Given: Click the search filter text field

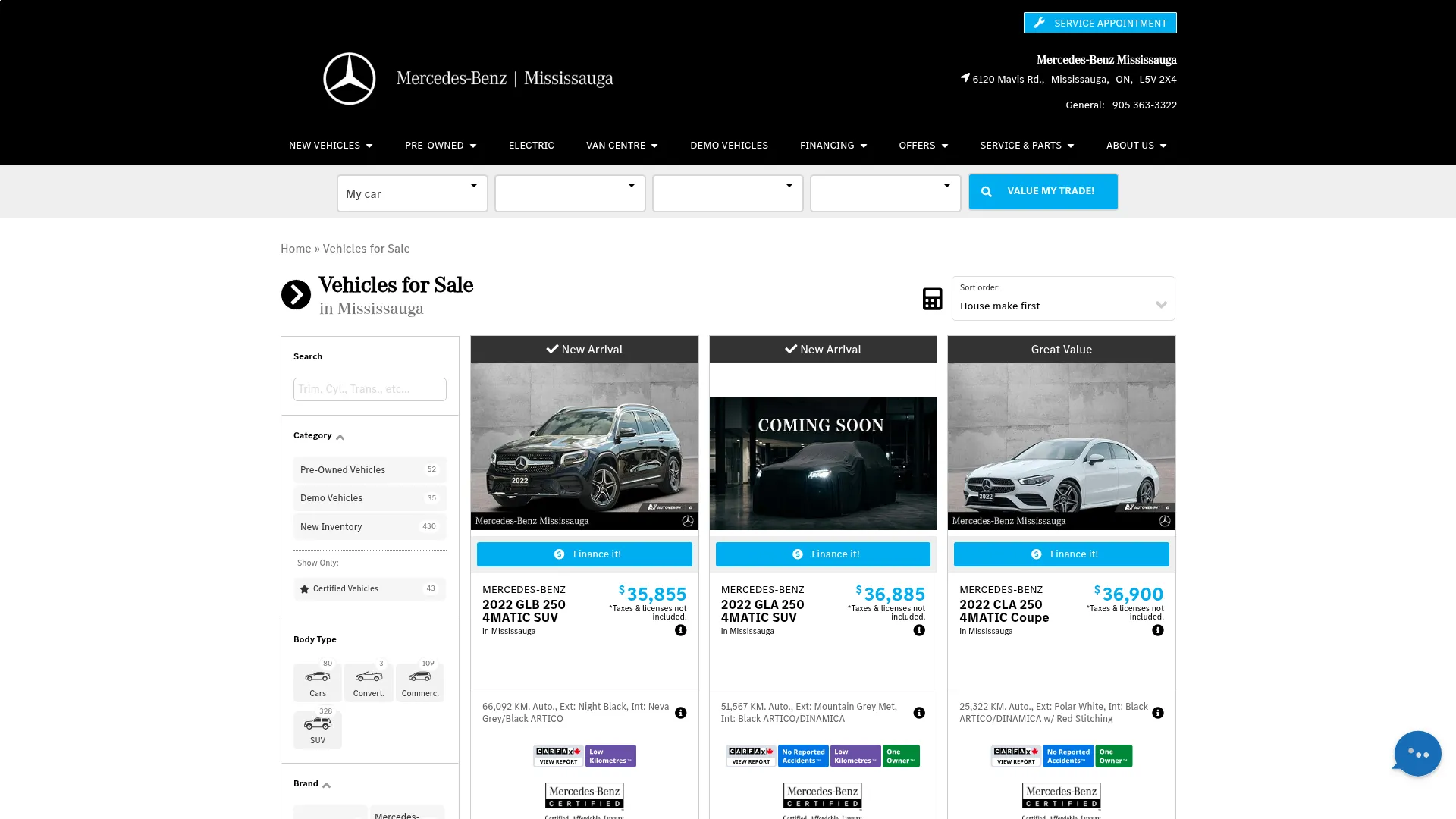Looking at the screenshot, I should [x=370, y=389].
